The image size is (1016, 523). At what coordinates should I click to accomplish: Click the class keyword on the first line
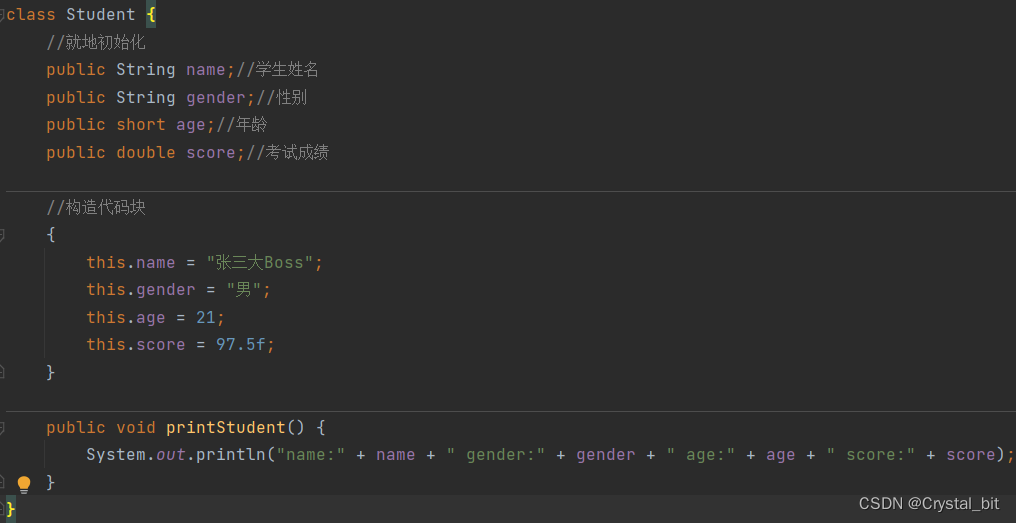pyautogui.click(x=31, y=14)
